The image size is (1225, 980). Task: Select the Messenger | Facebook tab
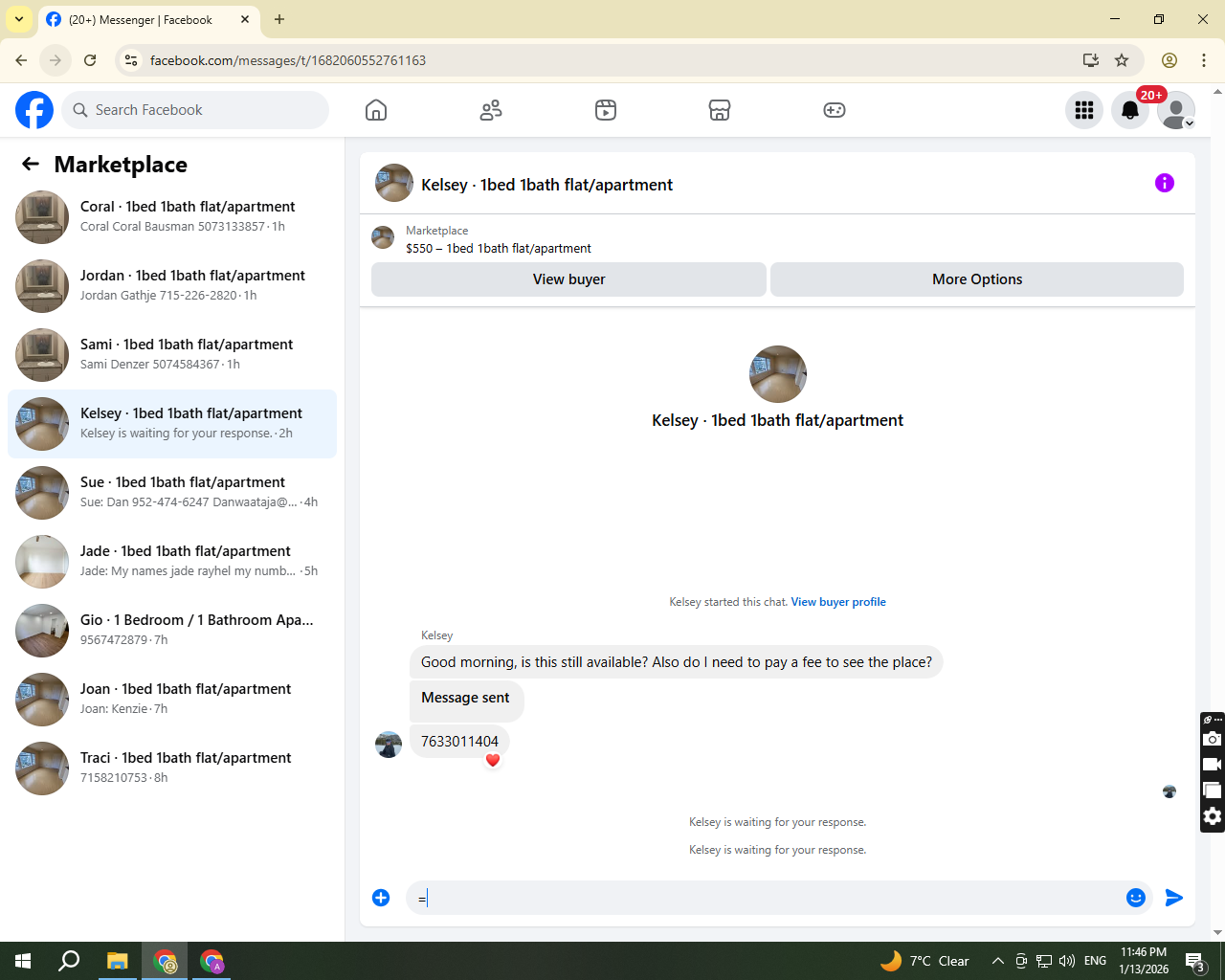(x=148, y=19)
